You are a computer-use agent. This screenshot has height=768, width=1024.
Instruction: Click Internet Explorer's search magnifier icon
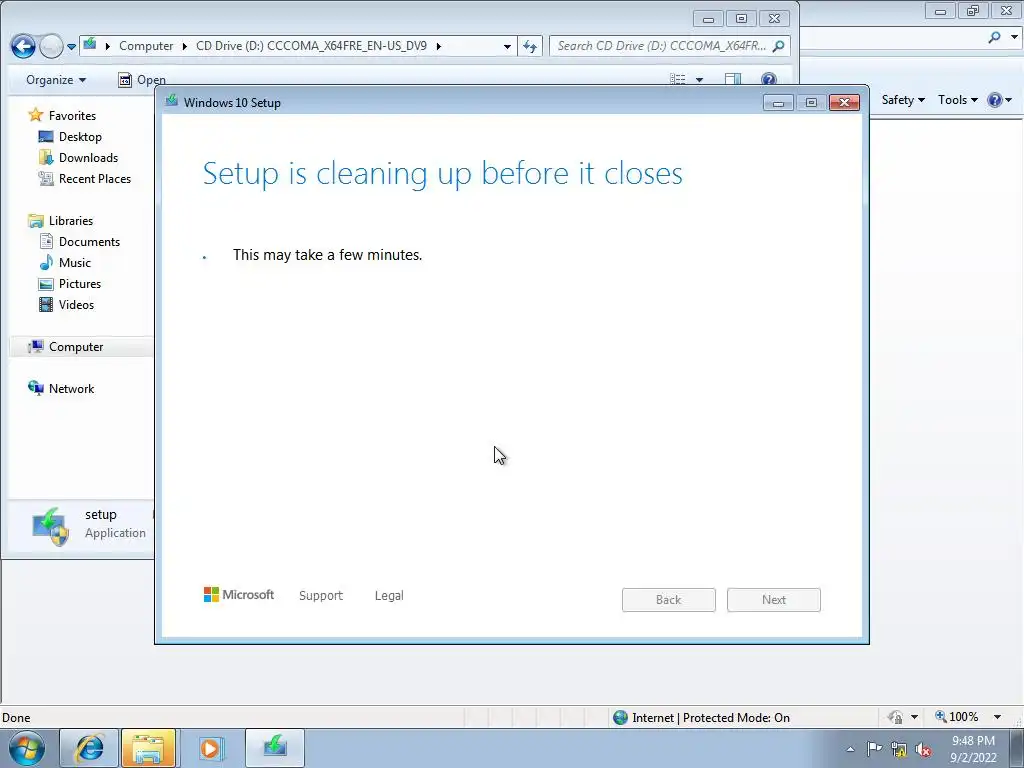click(x=995, y=37)
